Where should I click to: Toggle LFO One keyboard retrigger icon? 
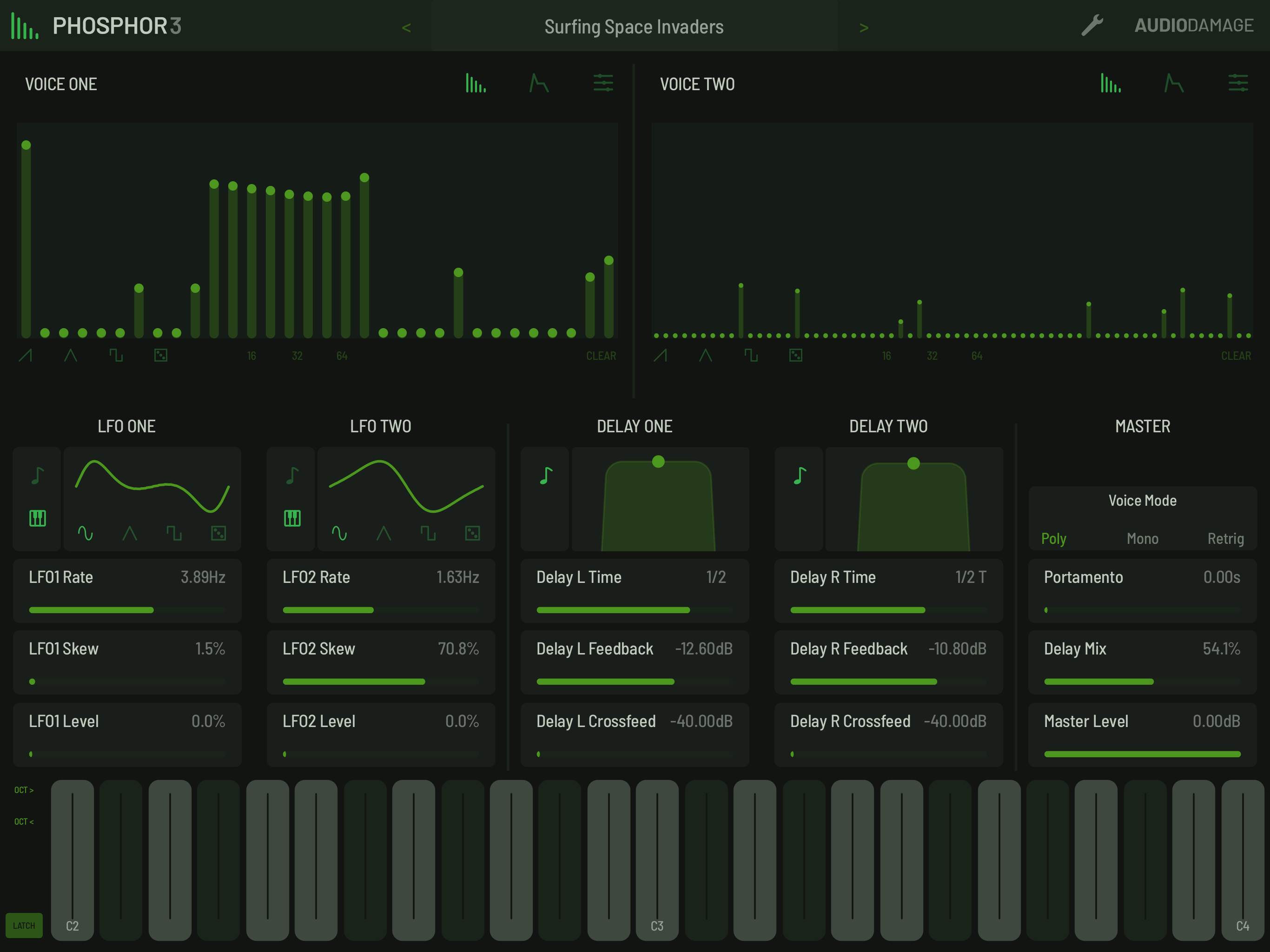[x=38, y=518]
